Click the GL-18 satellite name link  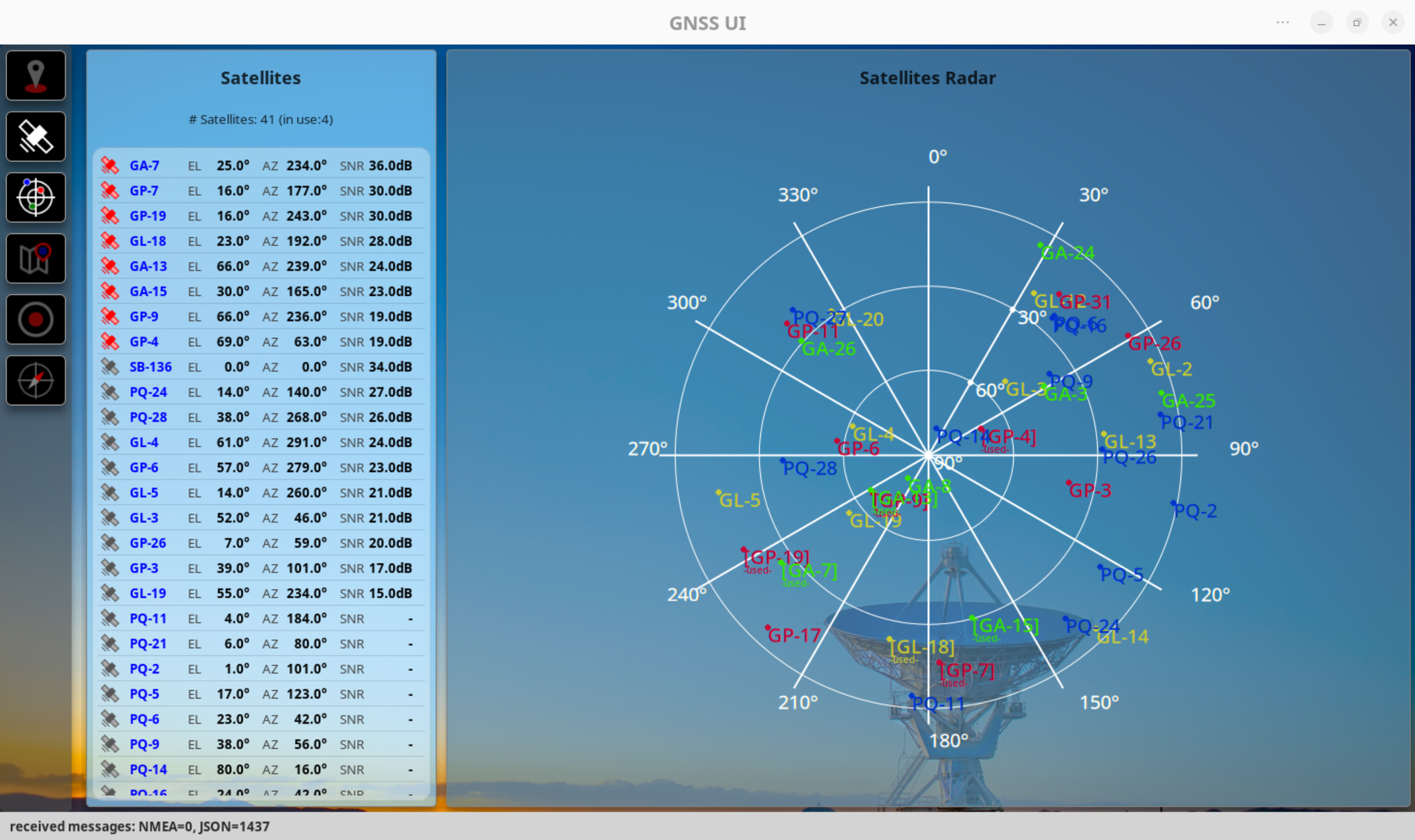pyautogui.click(x=148, y=241)
